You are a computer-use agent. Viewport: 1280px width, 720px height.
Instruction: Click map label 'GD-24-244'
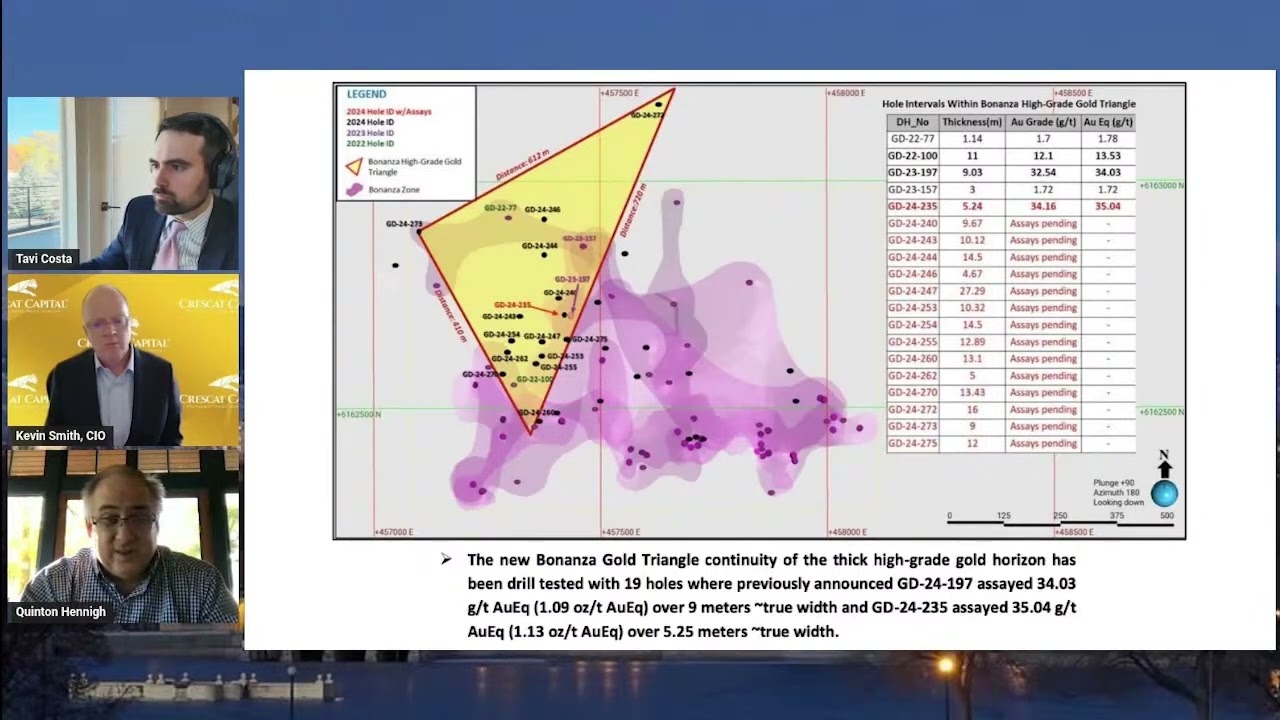[539, 246]
